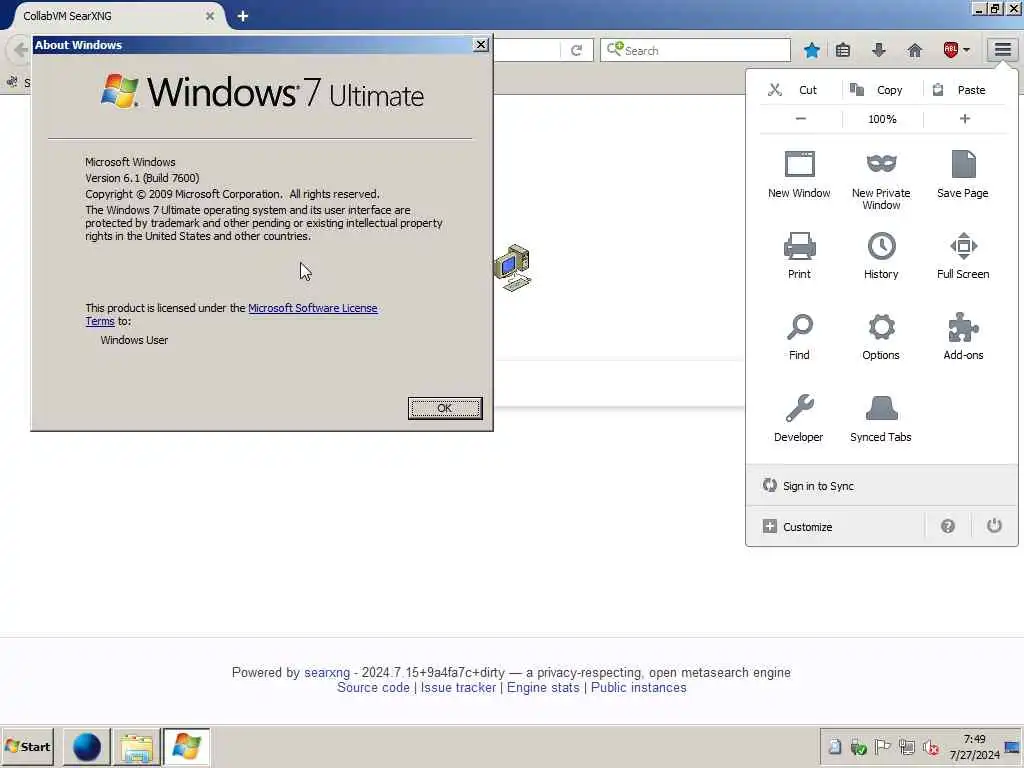This screenshot has height=768, width=1024.
Task: Click the Home toolbar icon
Action: [x=914, y=50]
